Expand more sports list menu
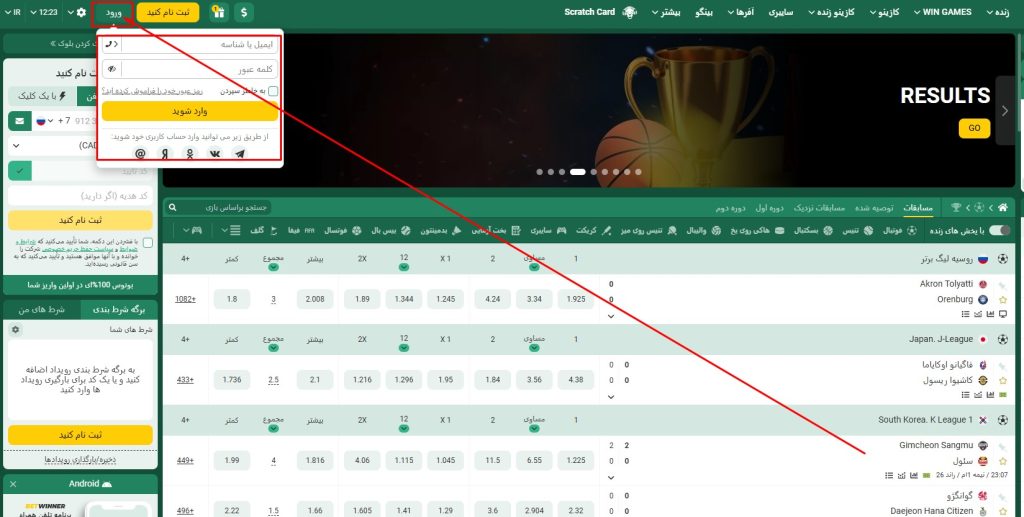Viewport: 1024px width, 517px height. coord(231,230)
